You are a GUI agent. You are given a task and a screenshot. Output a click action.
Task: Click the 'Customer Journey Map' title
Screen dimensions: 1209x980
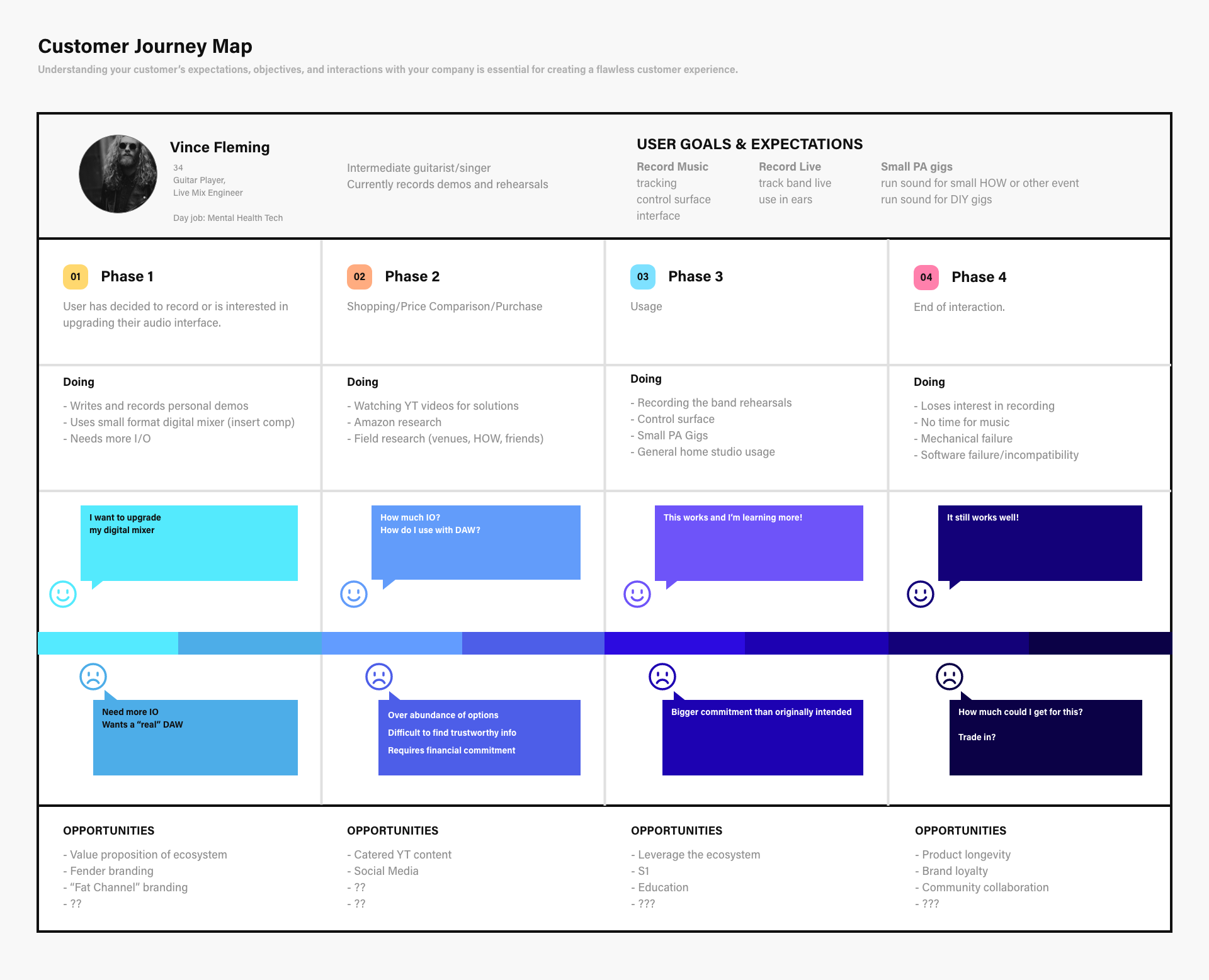[x=145, y=47]
